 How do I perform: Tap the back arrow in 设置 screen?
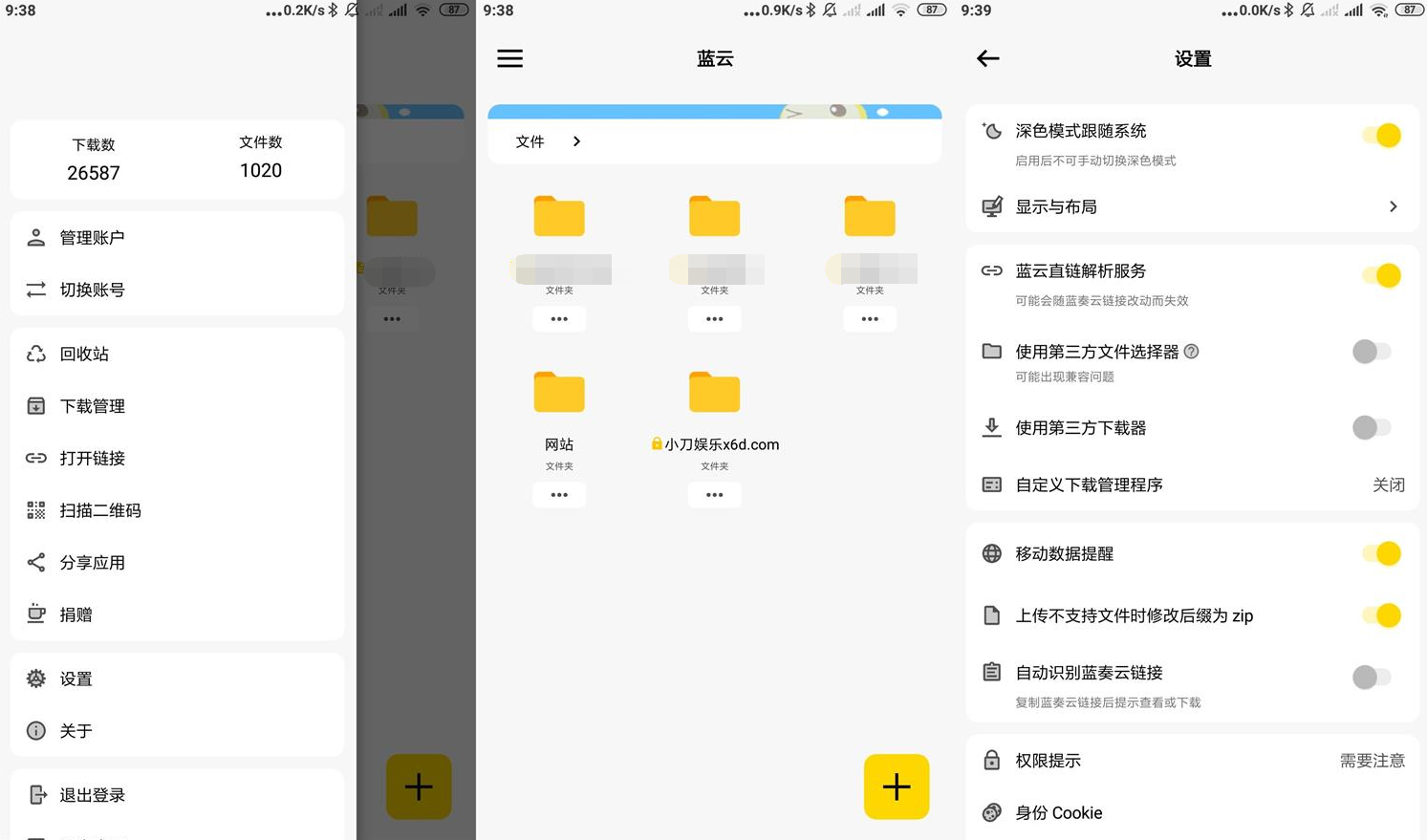click(x=987, y=58)
